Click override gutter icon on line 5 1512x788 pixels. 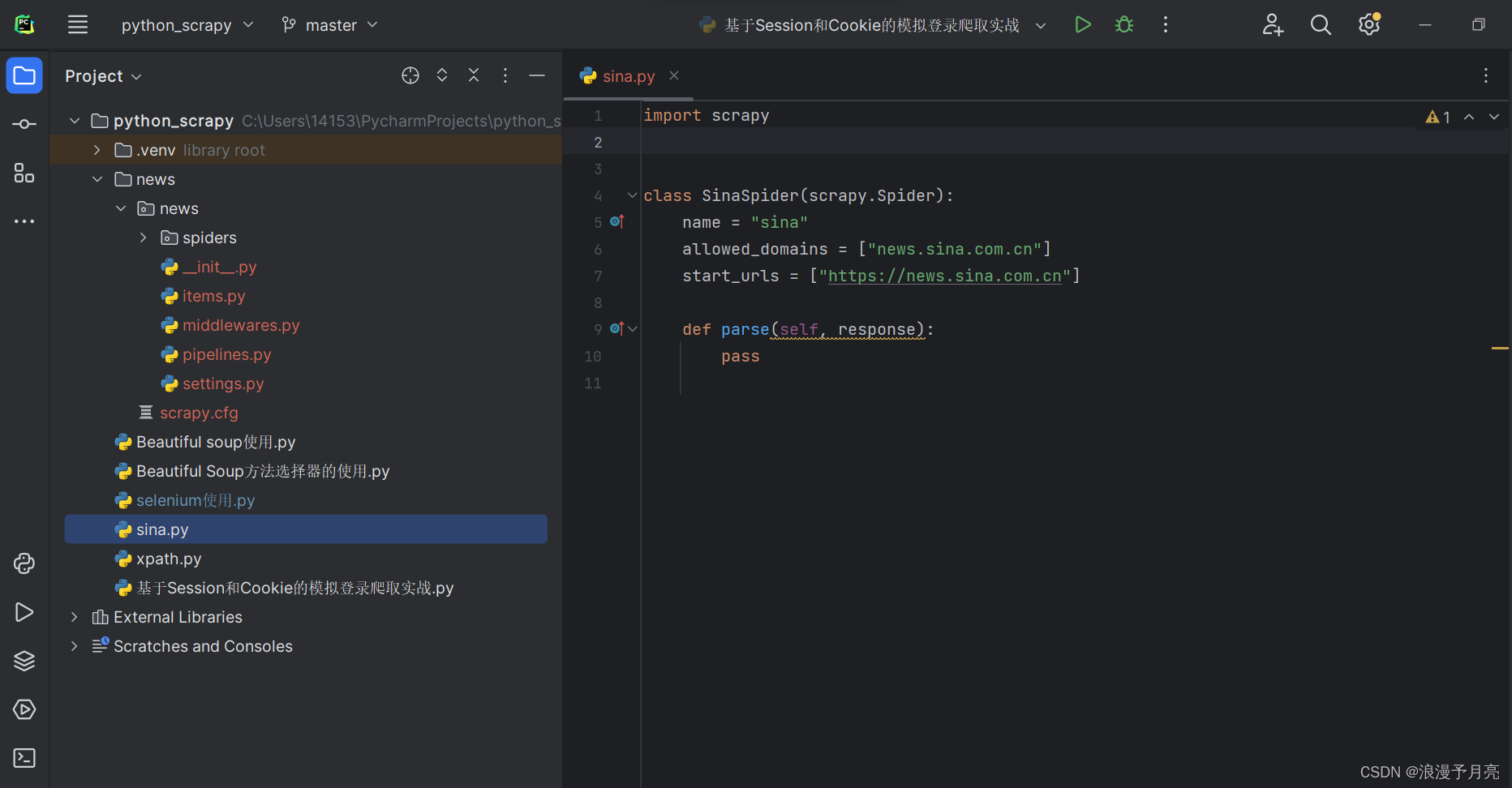(x=617, y=221)
